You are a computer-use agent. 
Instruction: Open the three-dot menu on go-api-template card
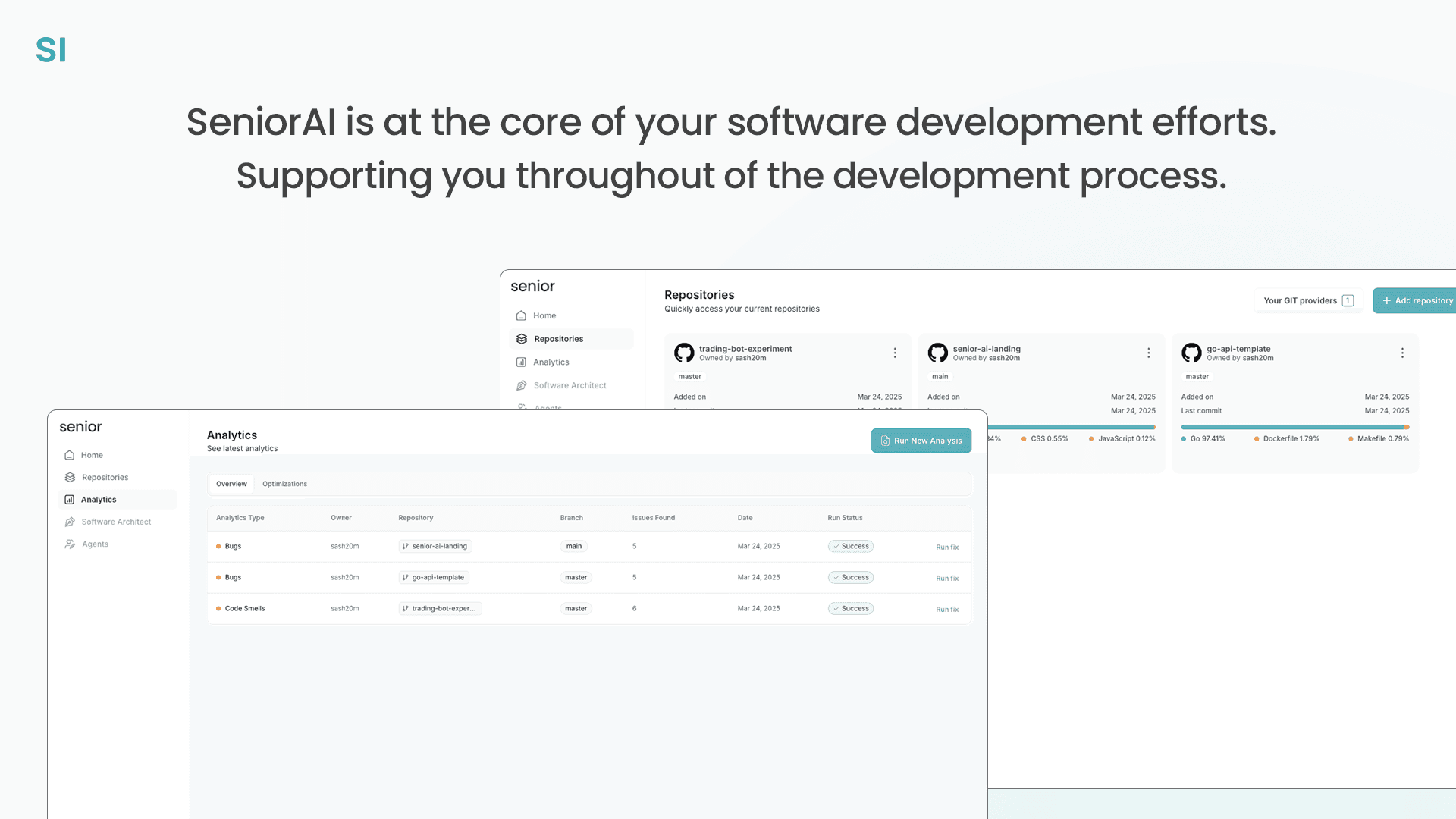(1402, 353)
